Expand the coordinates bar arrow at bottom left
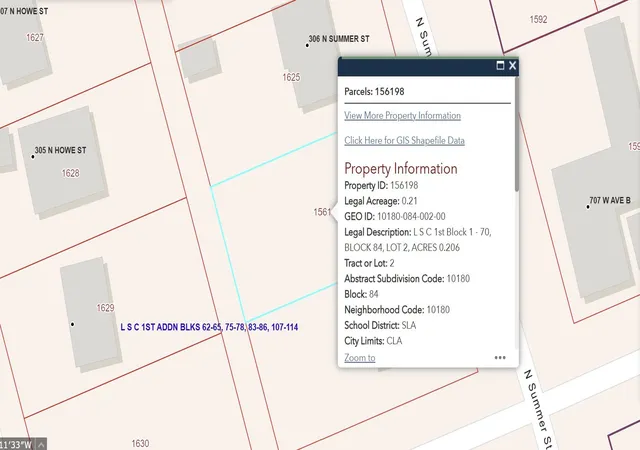This screenshot has height=450, width=640. (41, 444)
